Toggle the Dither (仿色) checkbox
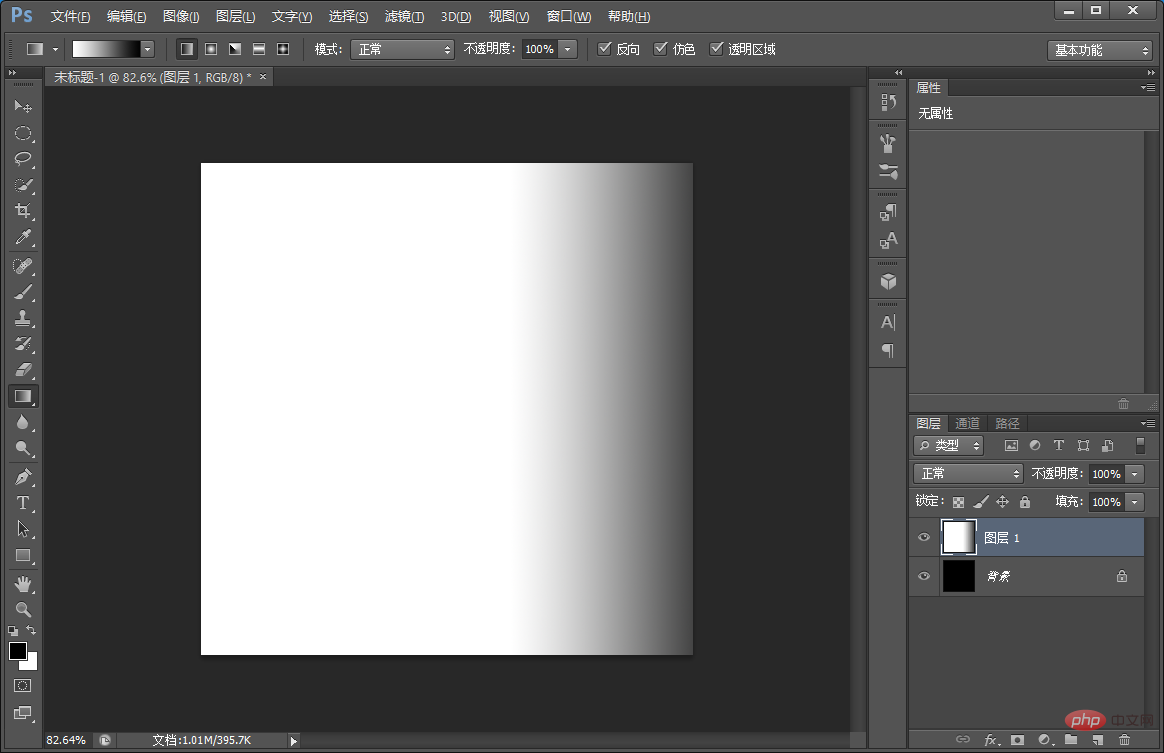 [660, 49]
